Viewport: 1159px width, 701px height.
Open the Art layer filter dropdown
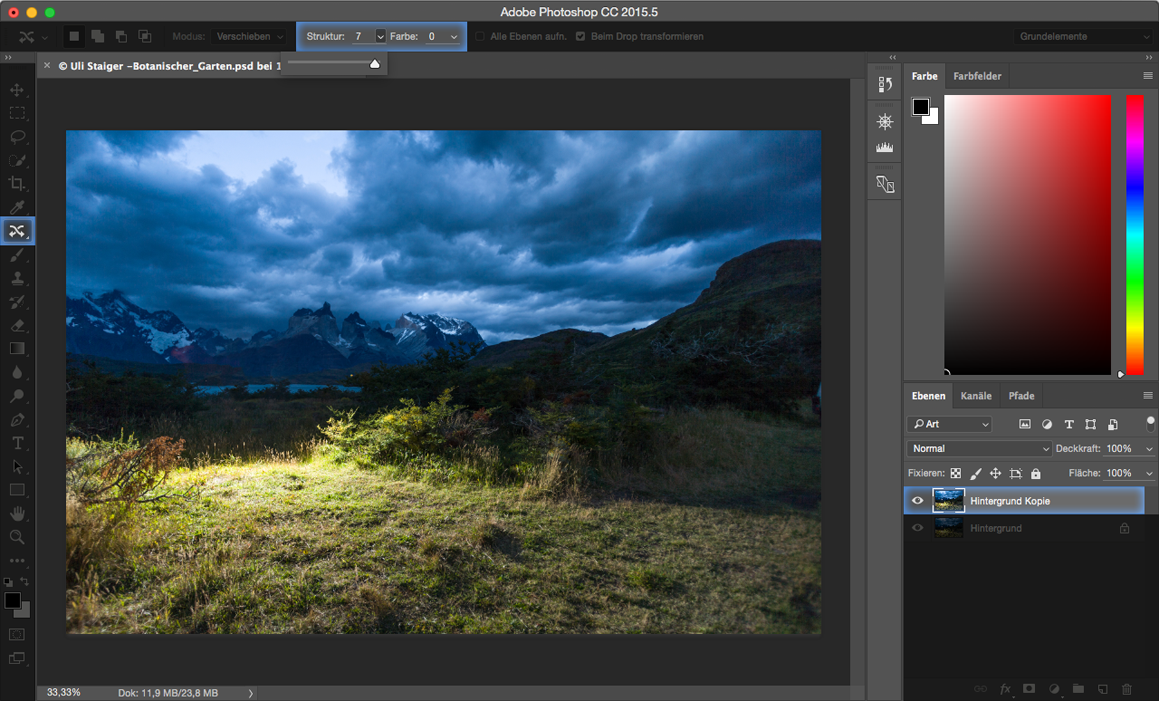click(x=949, y=424)
